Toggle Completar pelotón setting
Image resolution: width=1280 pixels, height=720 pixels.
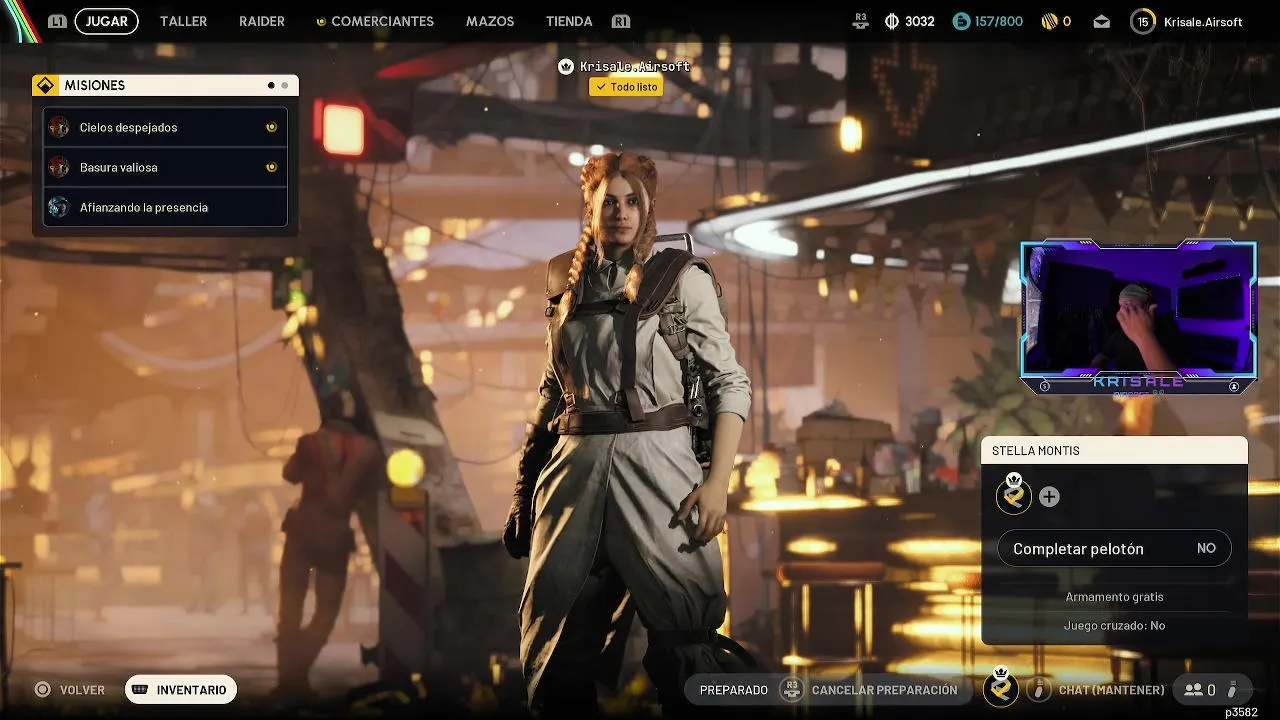[x=1114, y=548]
